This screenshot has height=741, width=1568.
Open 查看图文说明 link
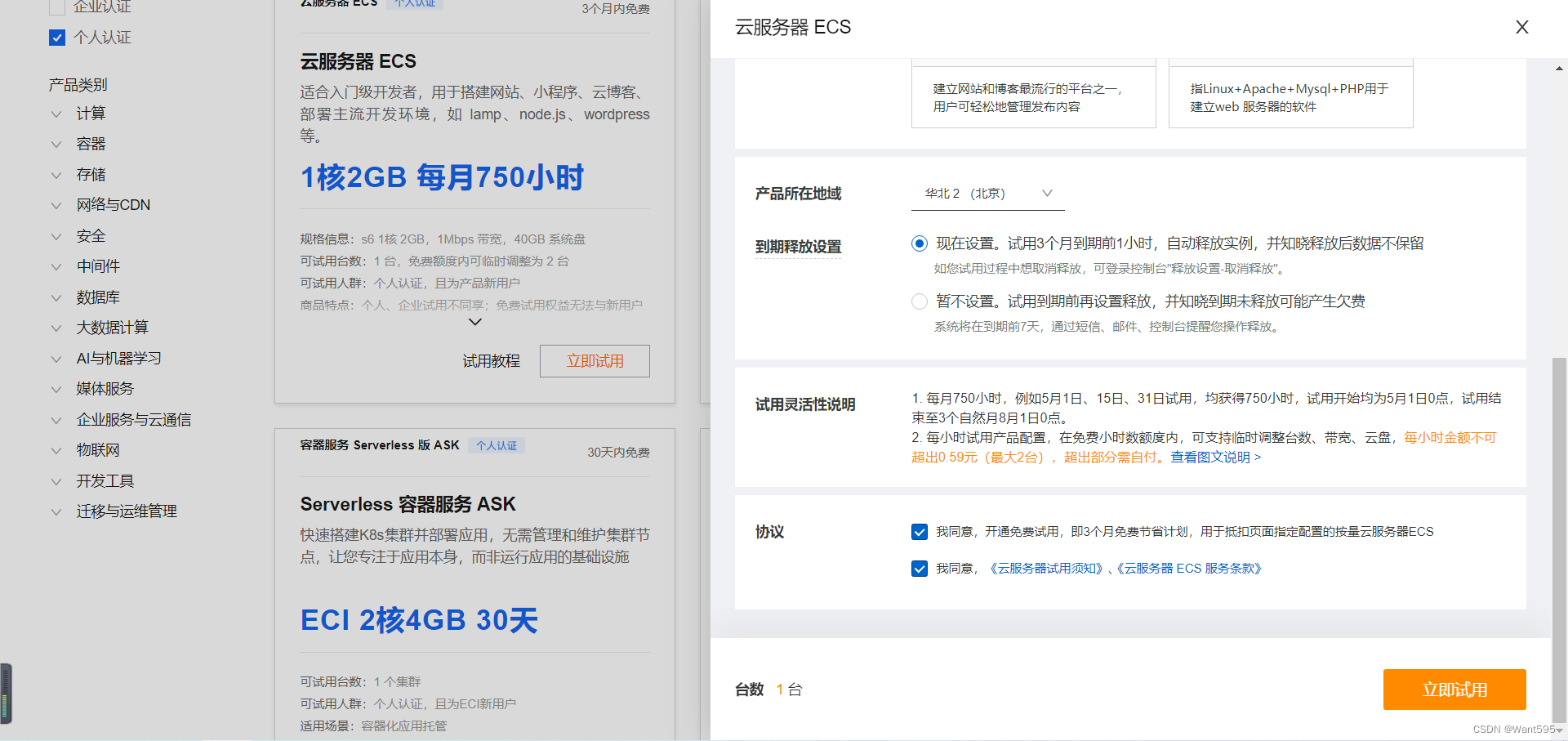click(1216, 458)
